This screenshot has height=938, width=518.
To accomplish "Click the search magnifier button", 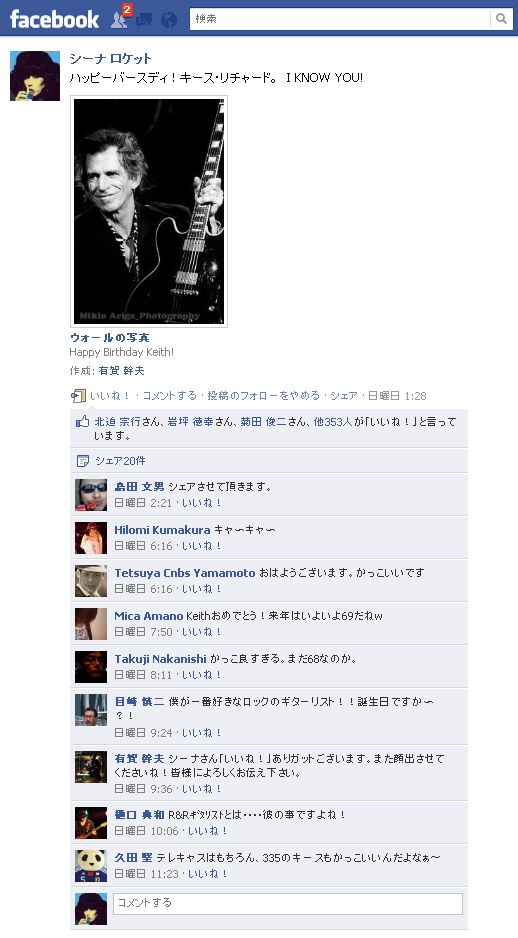I will [x=500, y=19].
